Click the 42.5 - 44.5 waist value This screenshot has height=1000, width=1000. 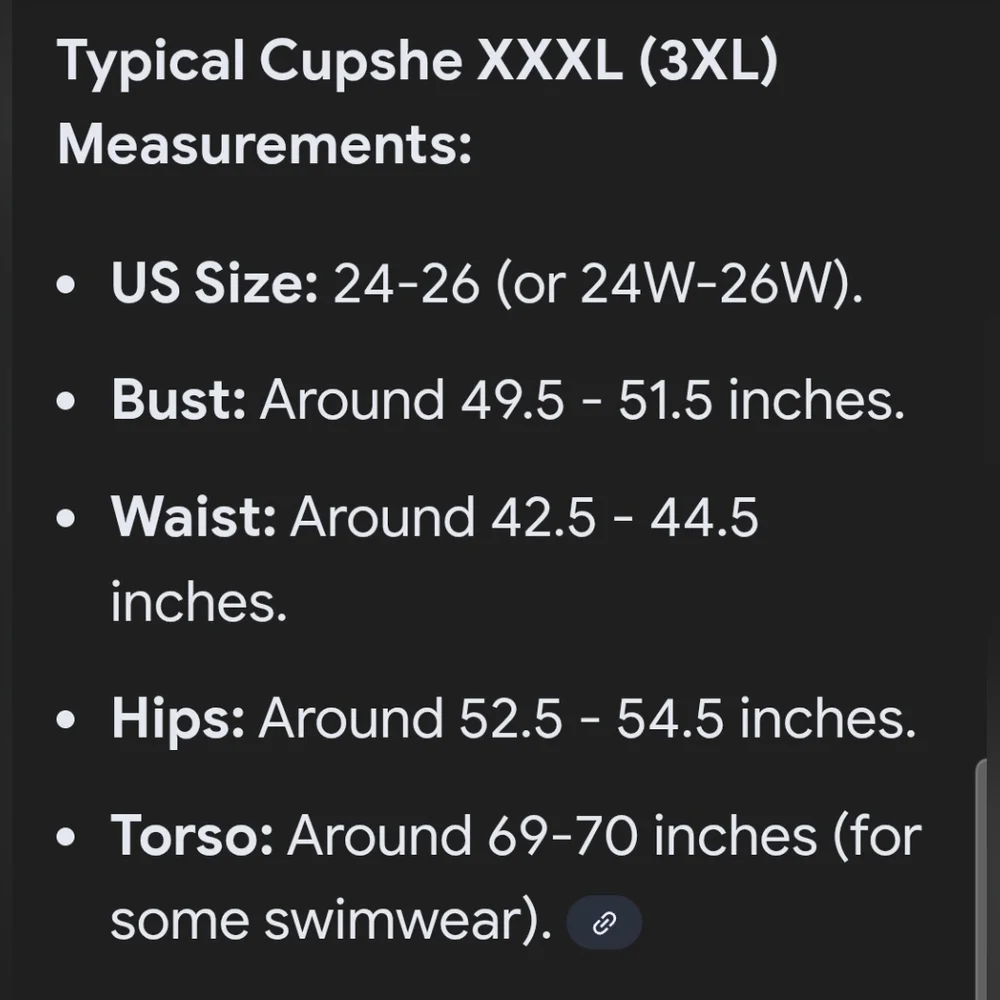click(624, 517)
